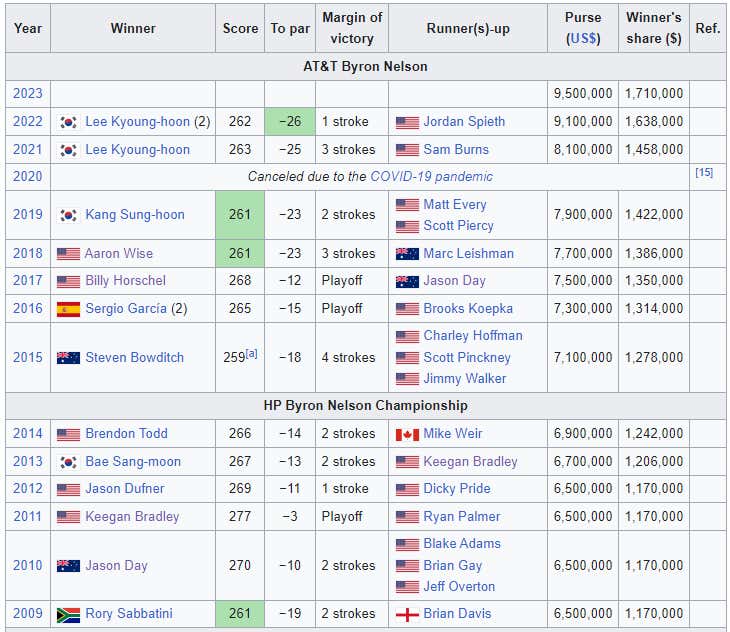730x632 pixels.
Task: Click South Korea flag beside Bae Sang-moon
Action: pyautogui.click(x=68, y=462)
